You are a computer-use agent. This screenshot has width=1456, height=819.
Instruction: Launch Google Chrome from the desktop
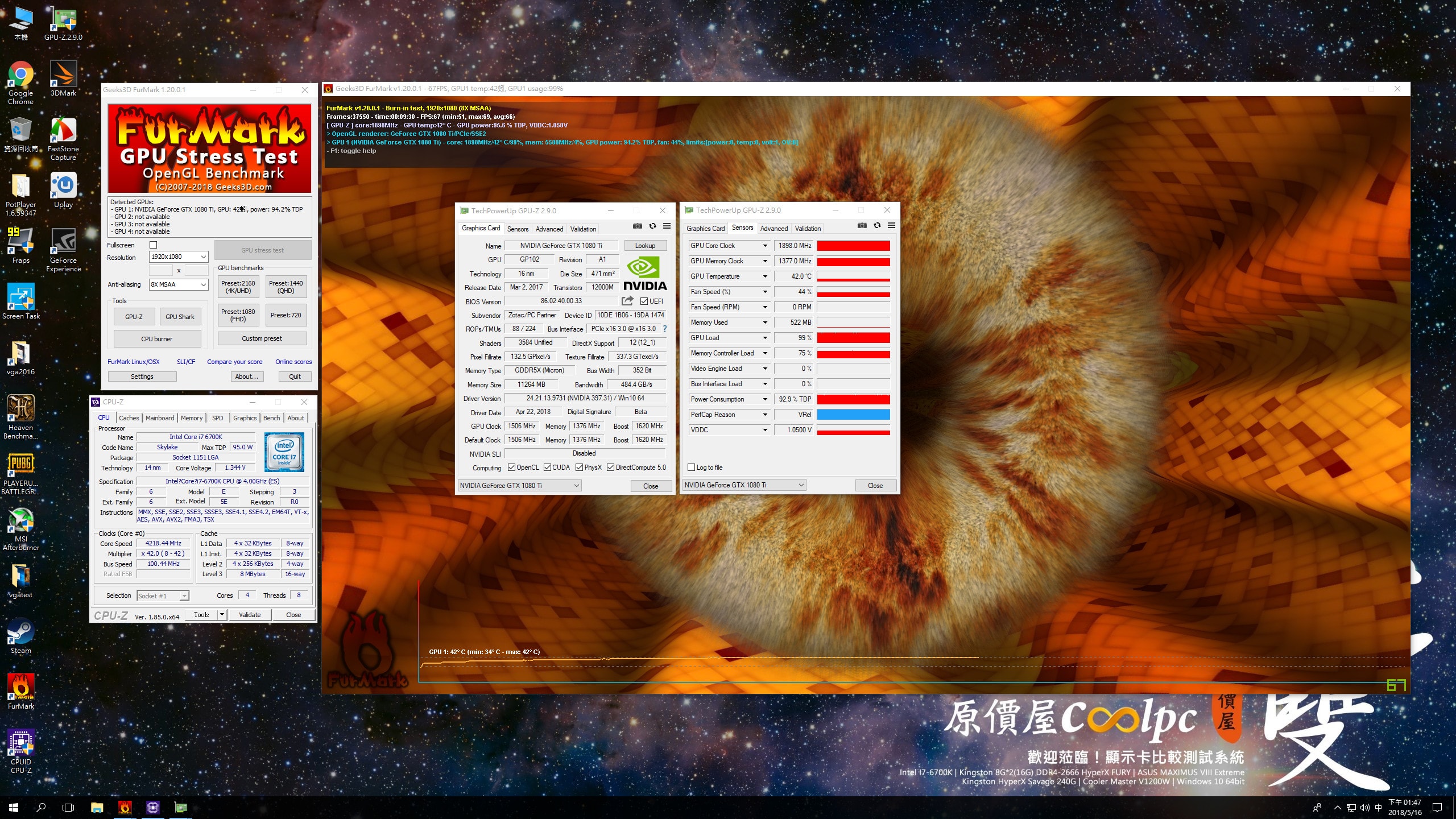[20, 83]
